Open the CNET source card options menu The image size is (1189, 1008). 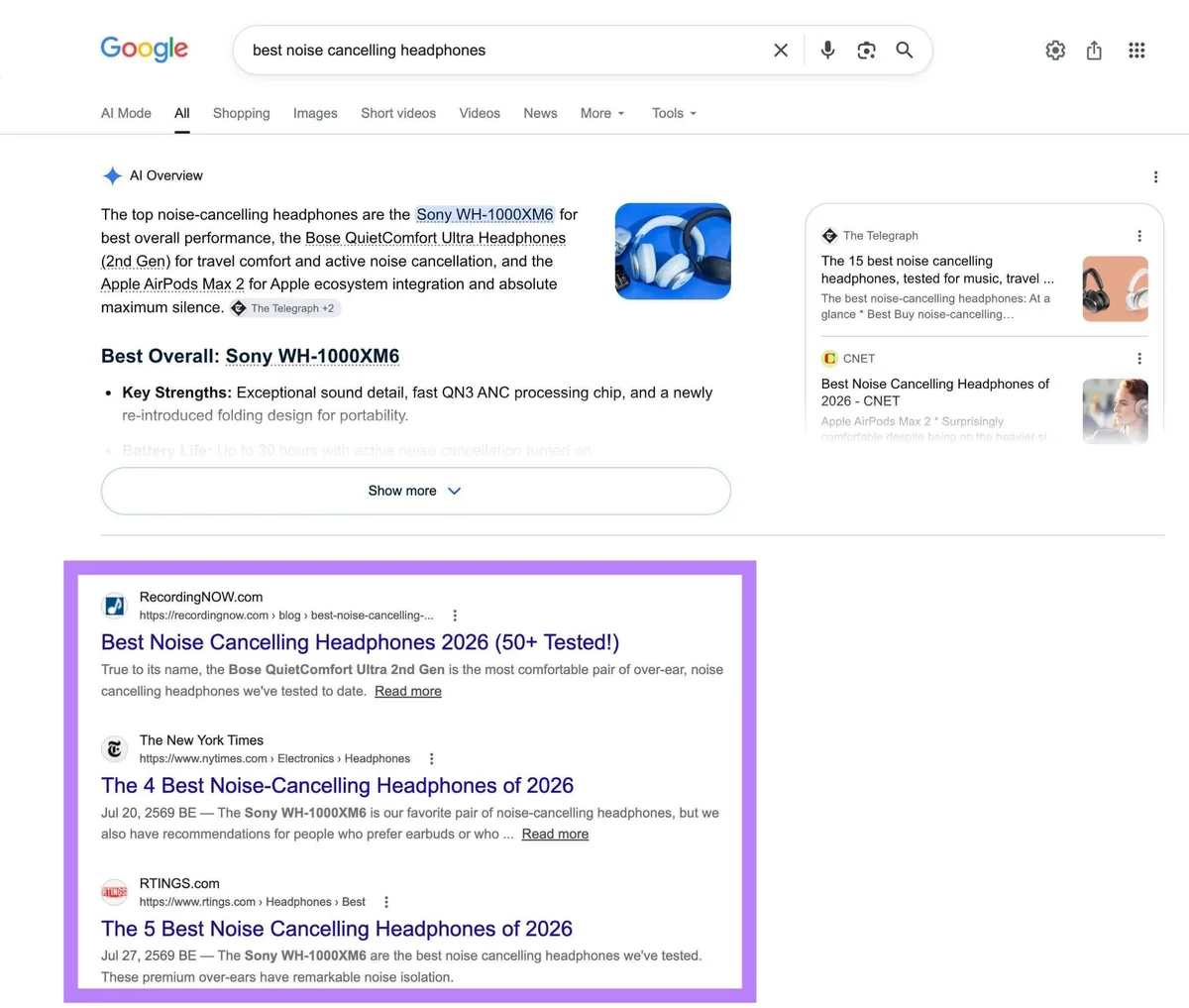(x=1139, y=359)
